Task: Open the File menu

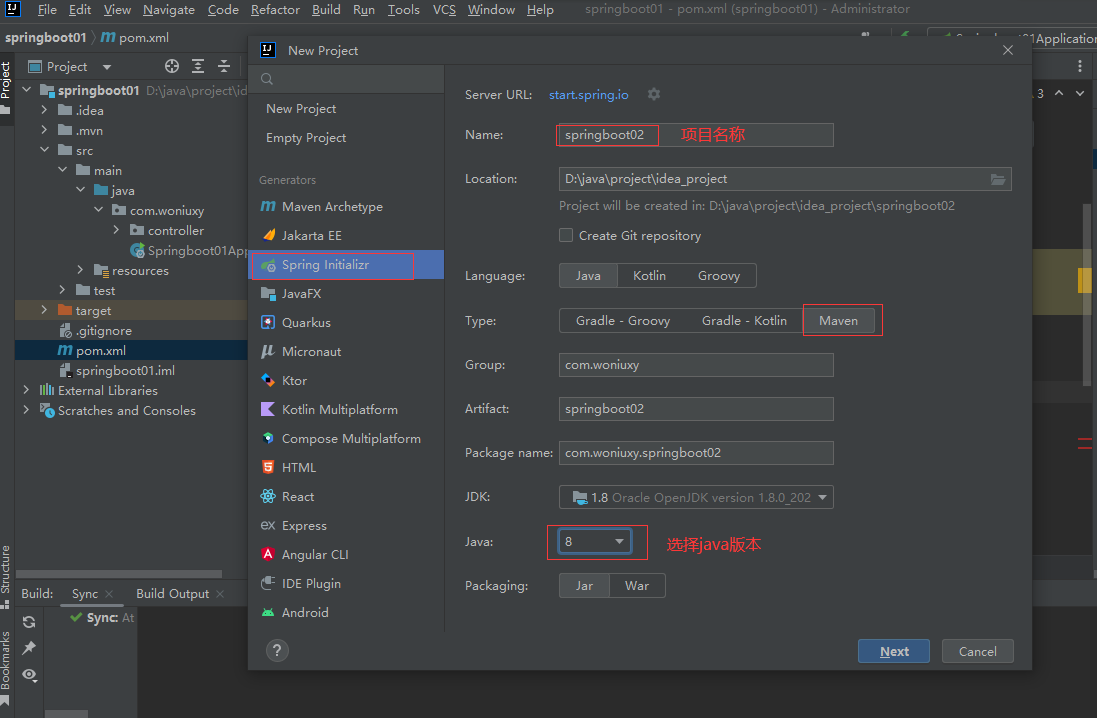Action: pyautogui.click(x=48, y=10)
